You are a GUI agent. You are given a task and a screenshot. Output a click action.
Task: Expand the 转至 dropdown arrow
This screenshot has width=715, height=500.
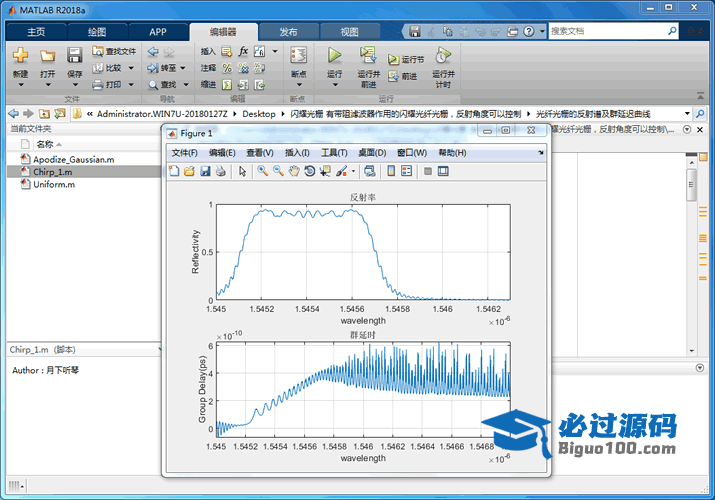[183, 68]
